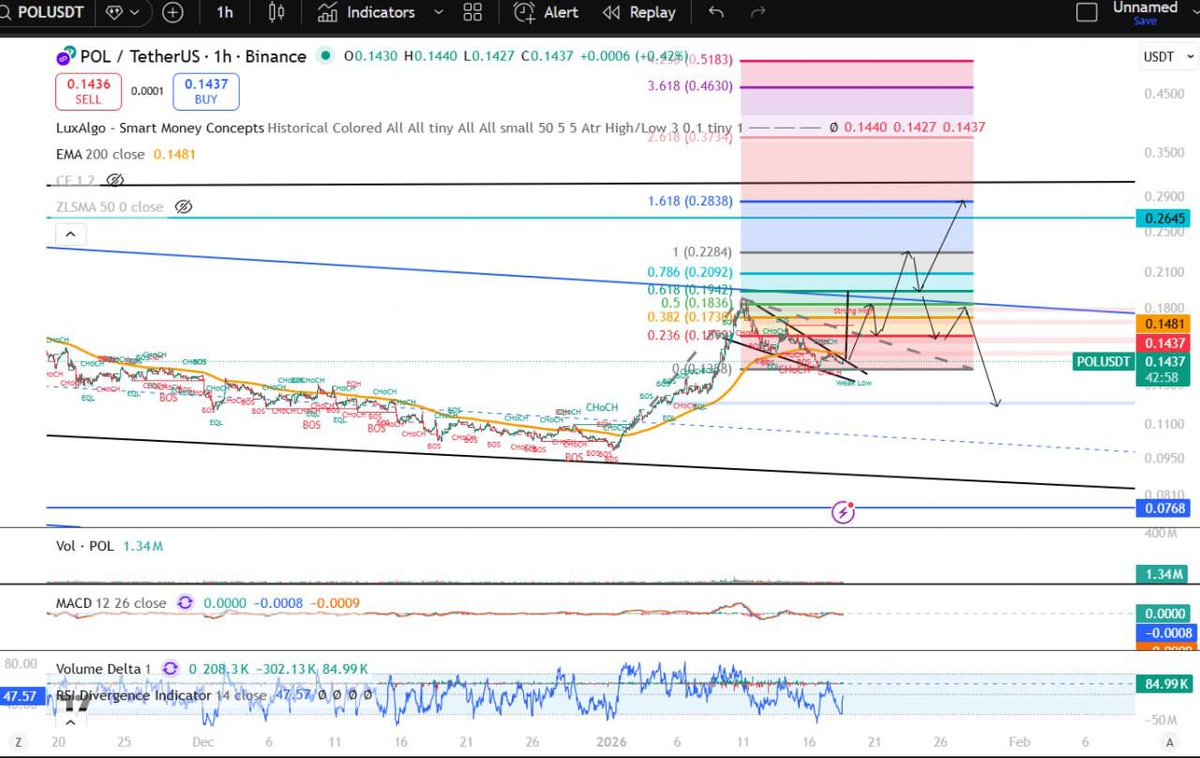Open the candlestick chart style selector

[277, 12]
